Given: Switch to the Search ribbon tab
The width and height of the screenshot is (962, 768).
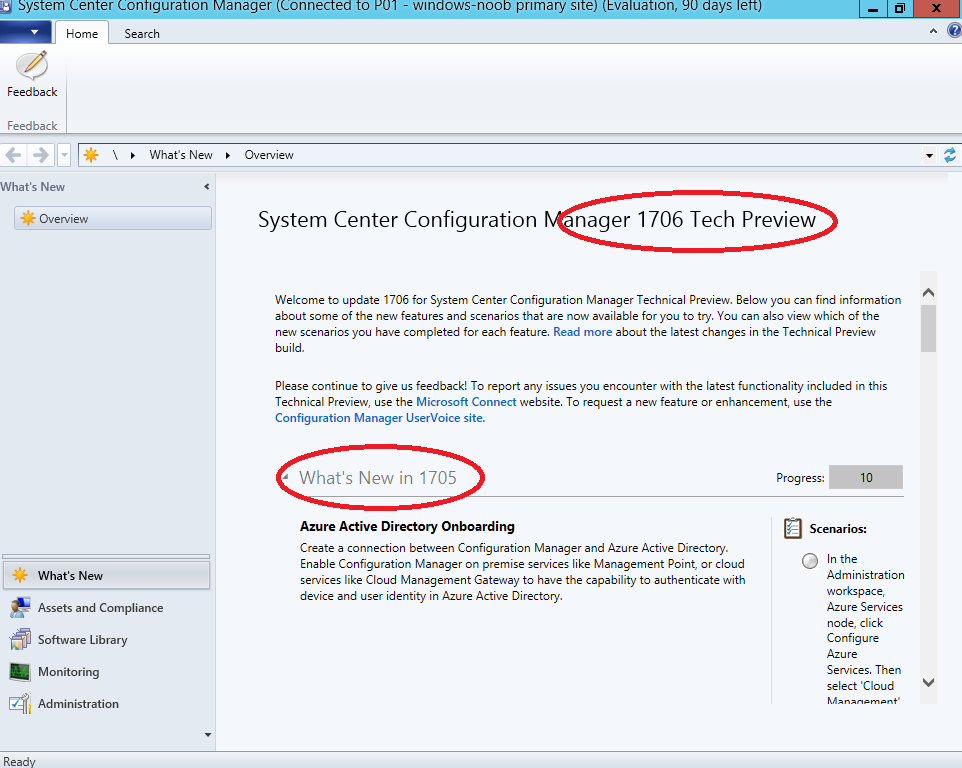Looking at the screenshot, I should coord(142,34).
